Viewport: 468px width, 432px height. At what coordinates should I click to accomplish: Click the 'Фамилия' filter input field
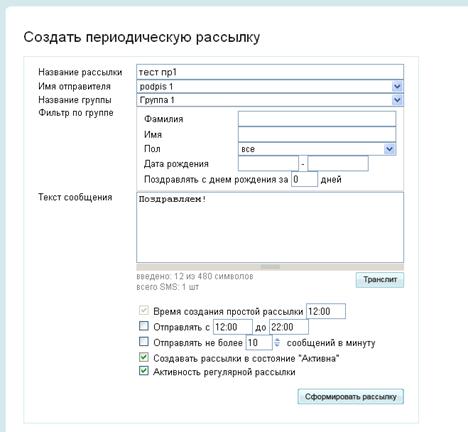coord(317,119)
